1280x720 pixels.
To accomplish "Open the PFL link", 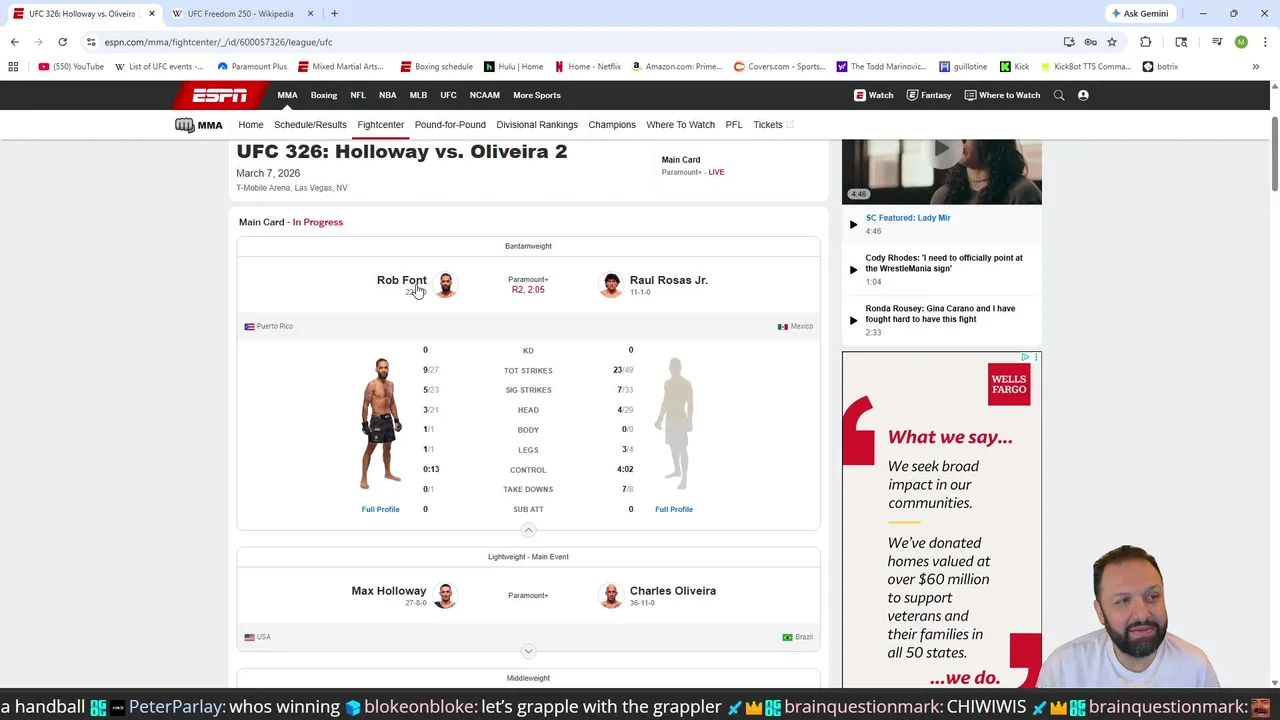I will [x=734, y=125].
